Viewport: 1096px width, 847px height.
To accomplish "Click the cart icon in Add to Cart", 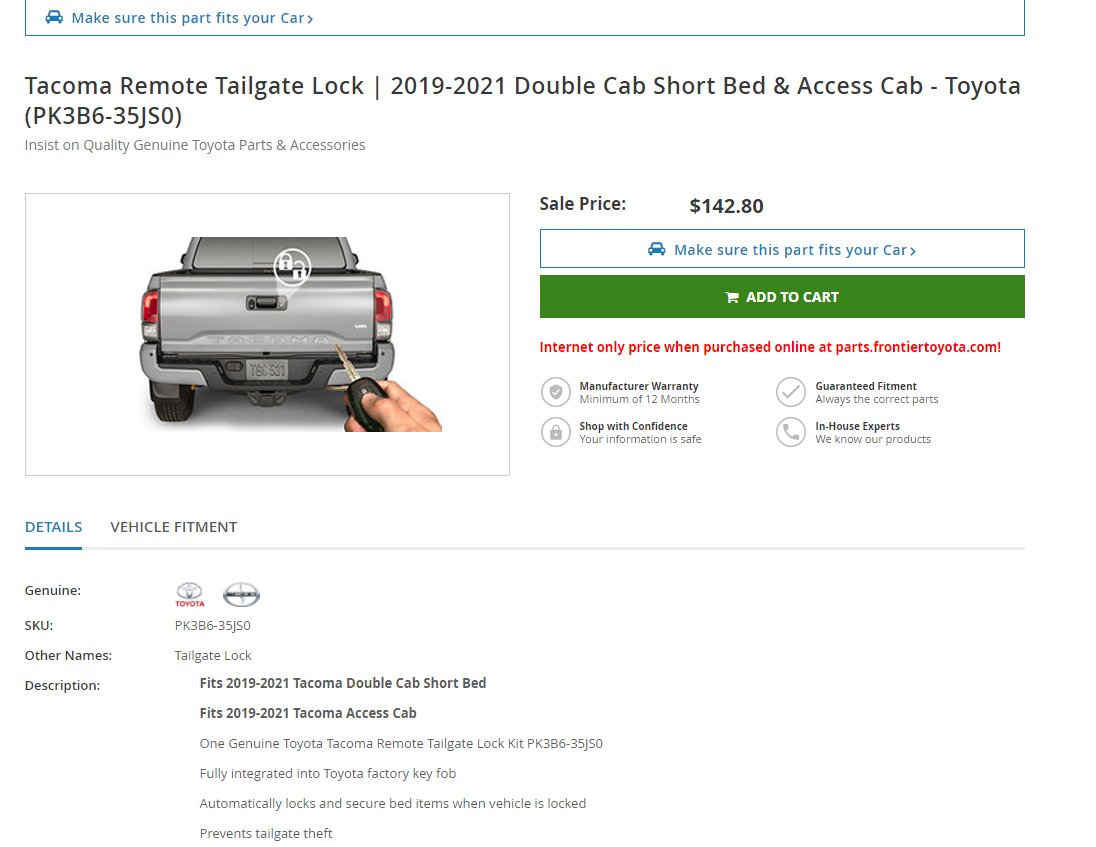I will pos(732,298).
